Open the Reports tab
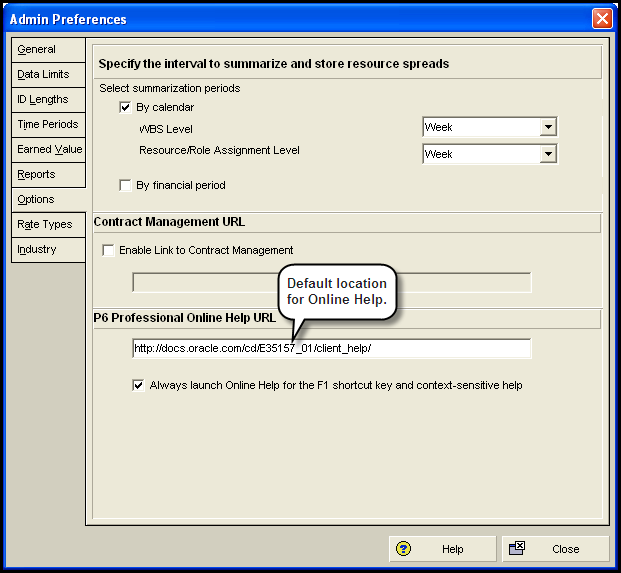This screenshot has height=573, width=621. pos(48,175)
